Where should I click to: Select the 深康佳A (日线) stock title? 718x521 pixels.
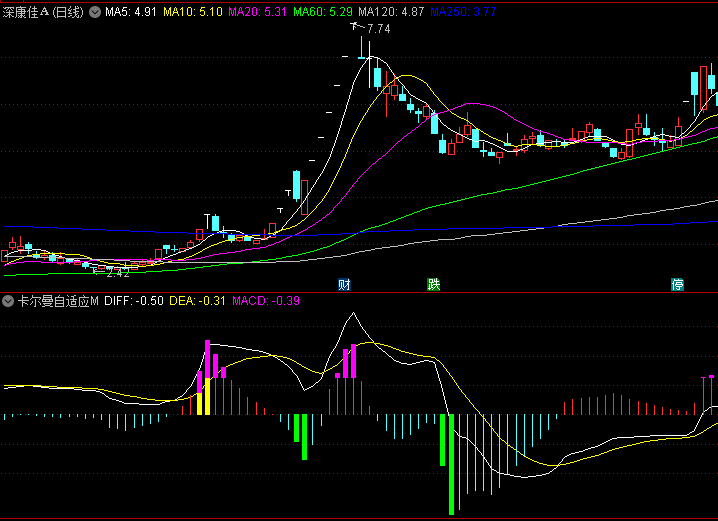pos(43,12)
